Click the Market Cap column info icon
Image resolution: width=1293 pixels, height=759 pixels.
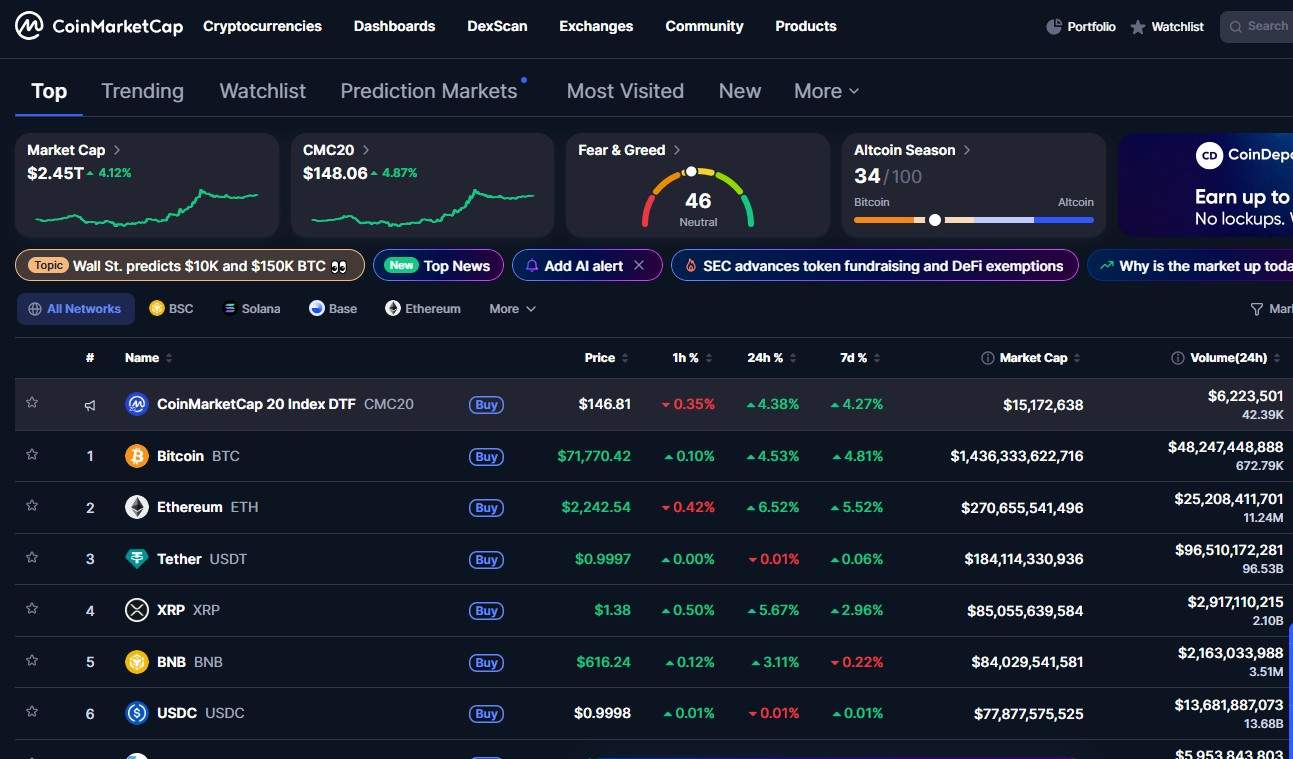coord(990,357)
